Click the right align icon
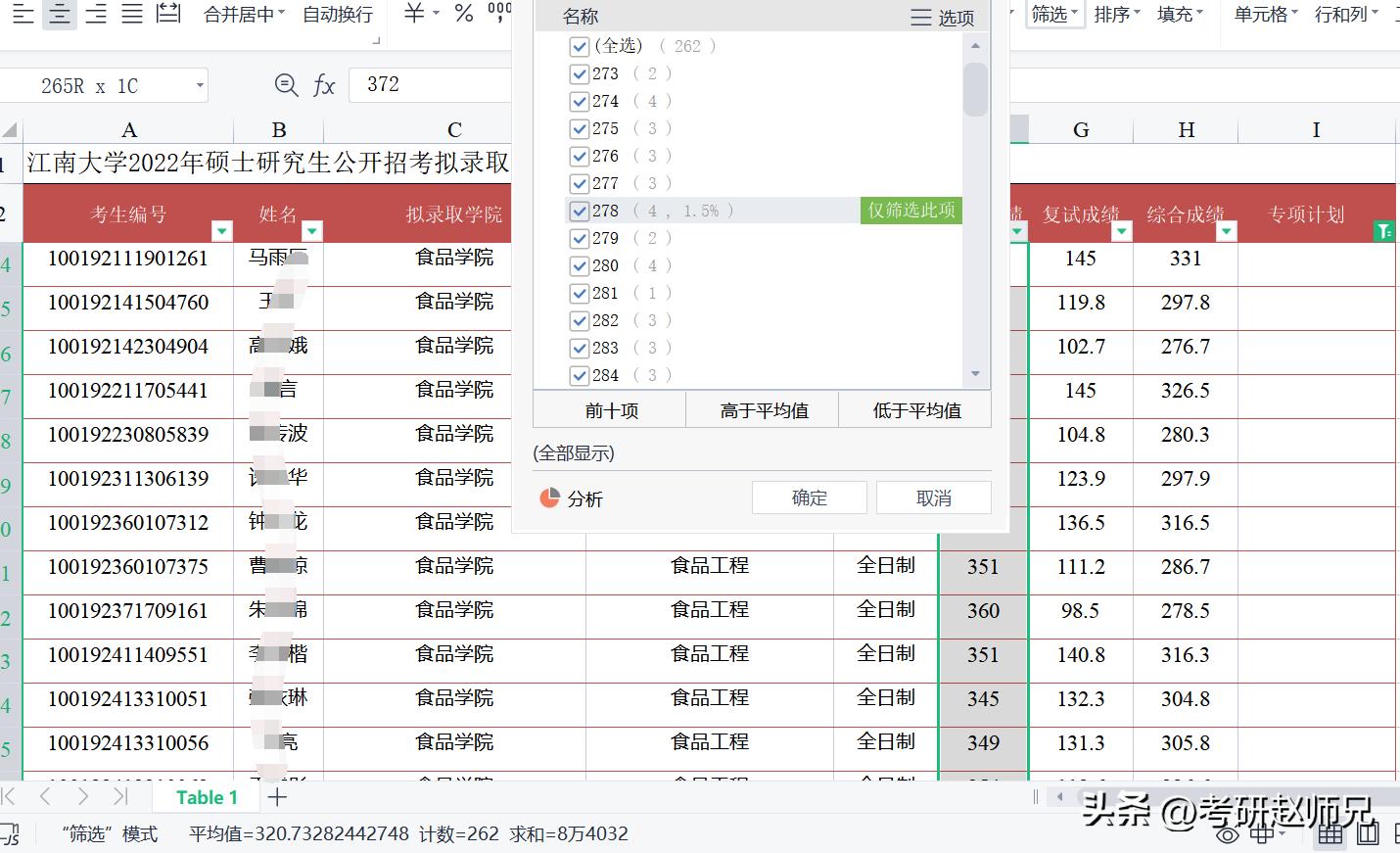This screenshot has height=853, width=1400. [95, 15]
